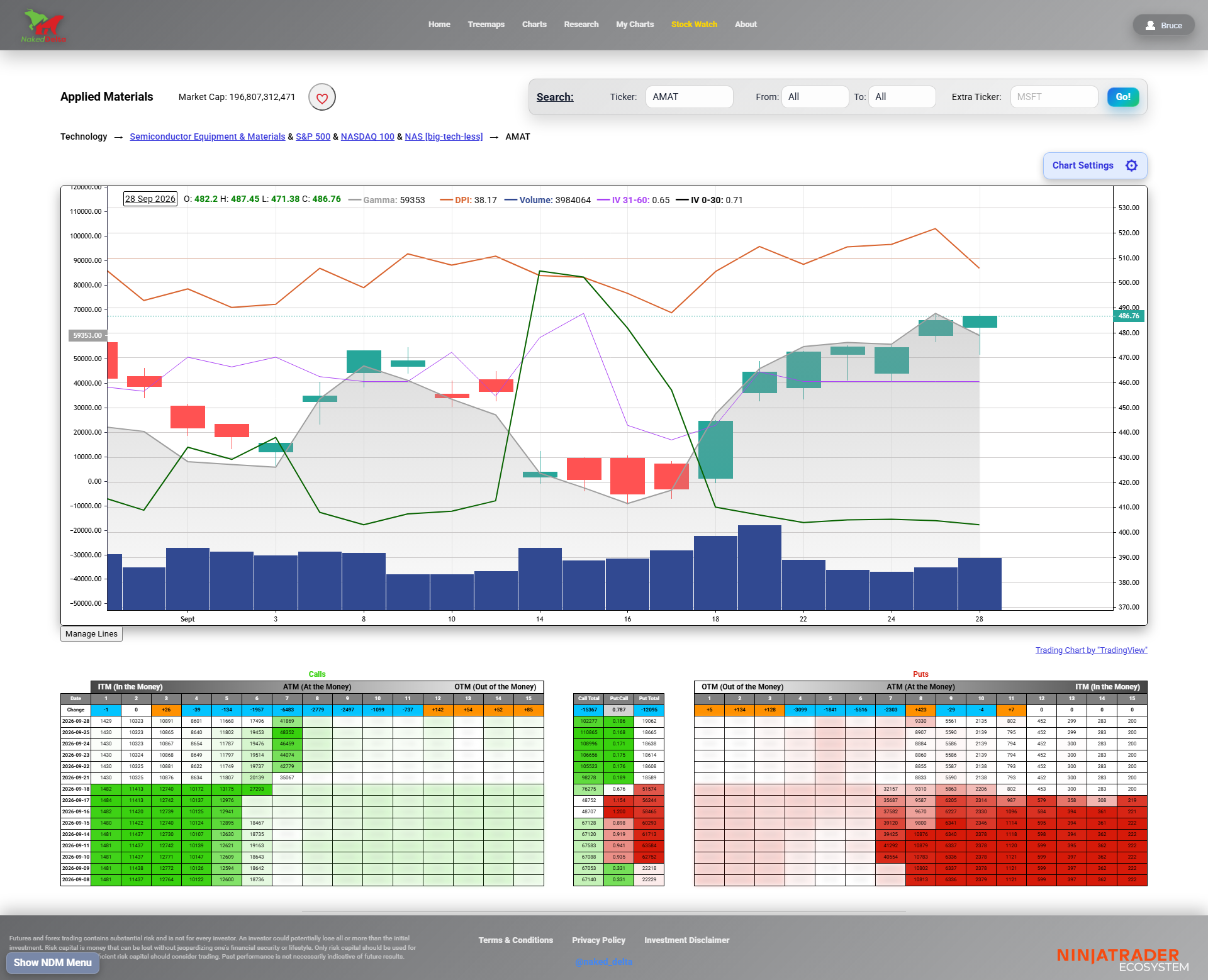Click the blue Volume legend entry
This screenshot has width=1208, height=980.
(547, 200)
